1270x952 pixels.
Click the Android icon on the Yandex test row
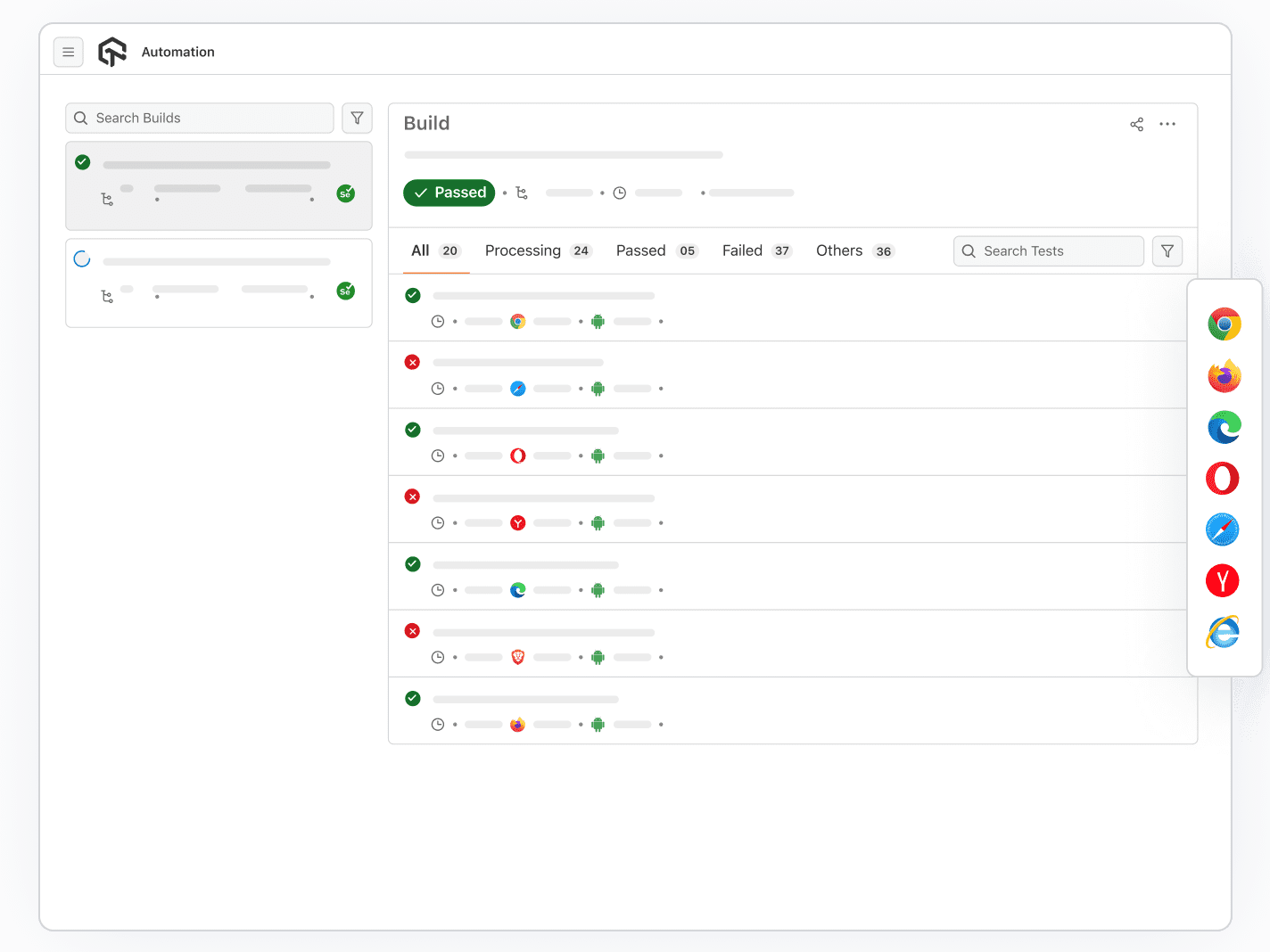coord(598,522)
